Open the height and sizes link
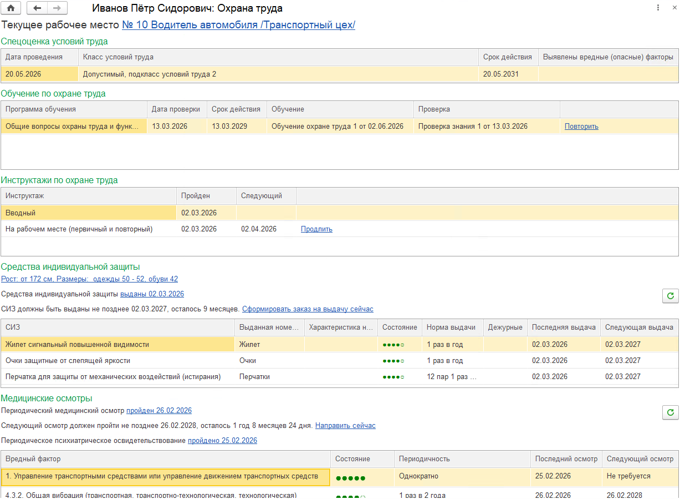 point(89,279)
